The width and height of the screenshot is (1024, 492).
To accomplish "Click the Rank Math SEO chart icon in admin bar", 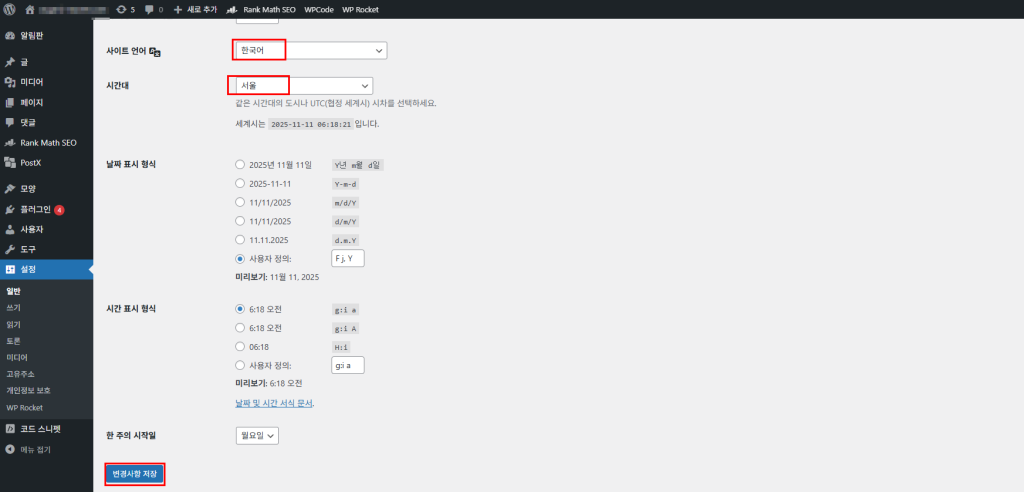I will coord(232,10).
